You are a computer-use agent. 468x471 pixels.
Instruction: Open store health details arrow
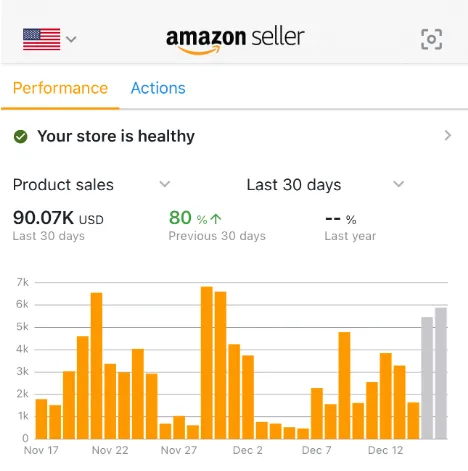(x=448, y=135)
